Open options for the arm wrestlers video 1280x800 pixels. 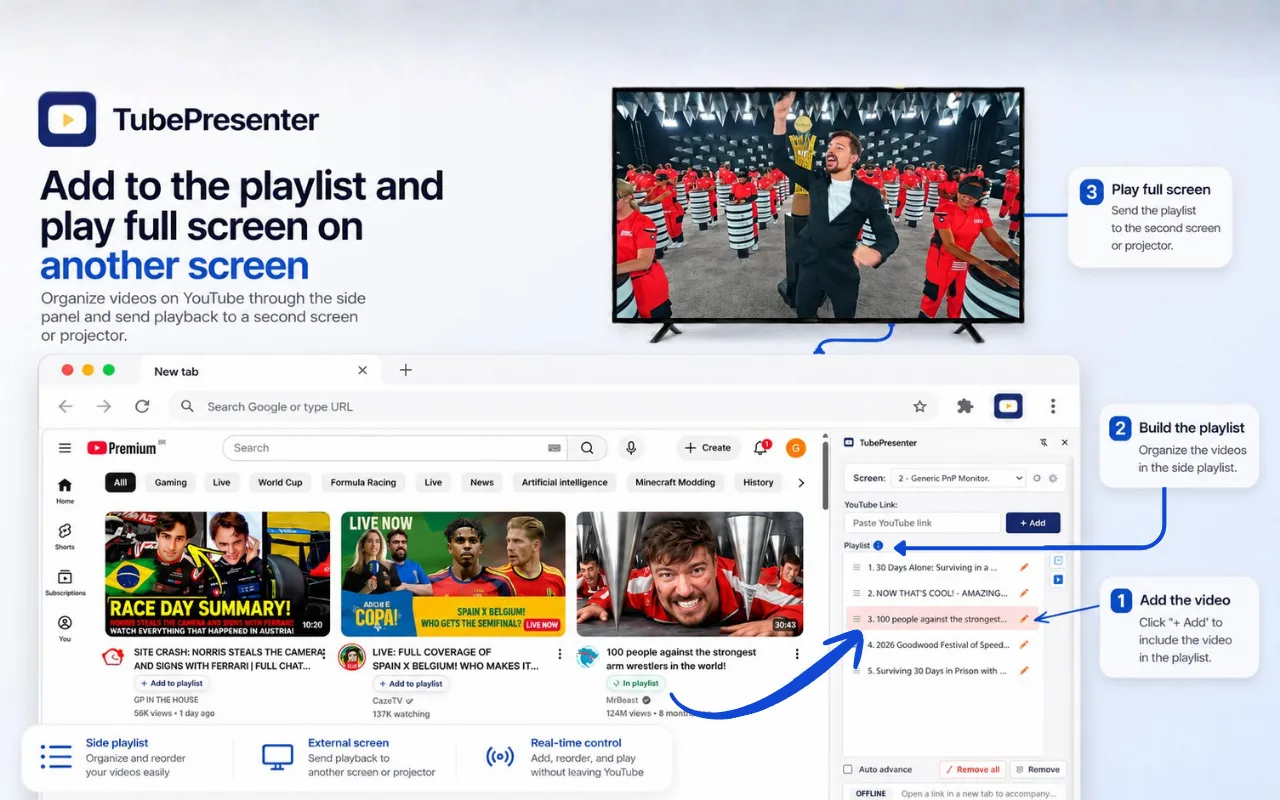tap(797, 654)
